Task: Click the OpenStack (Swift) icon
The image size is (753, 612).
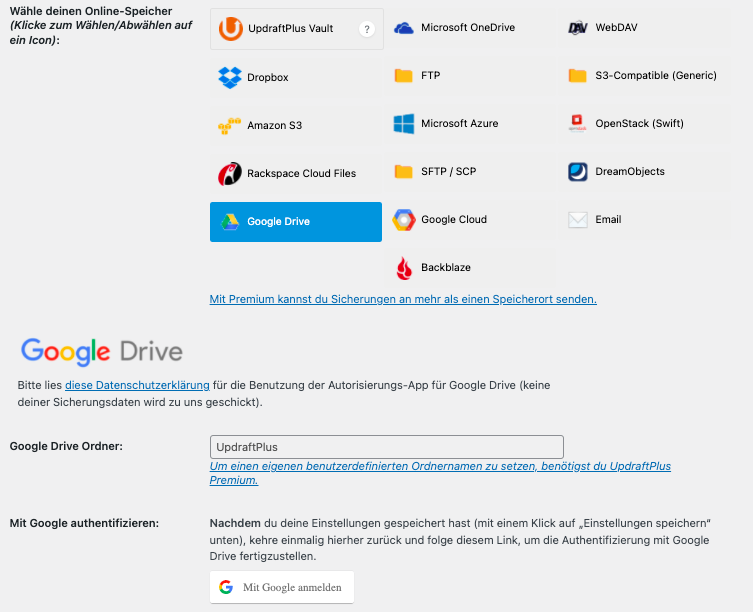Action: (578, 124)
